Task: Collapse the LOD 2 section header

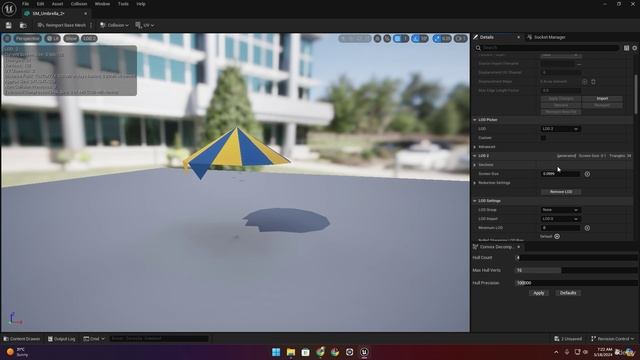Action: tap(475, 156)
